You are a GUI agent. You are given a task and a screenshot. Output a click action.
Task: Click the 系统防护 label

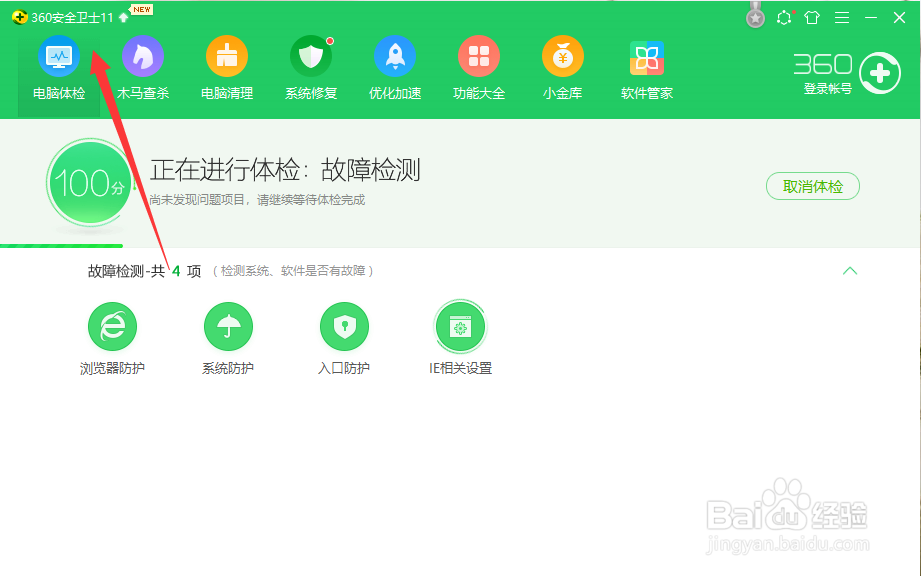coord(228,368)
